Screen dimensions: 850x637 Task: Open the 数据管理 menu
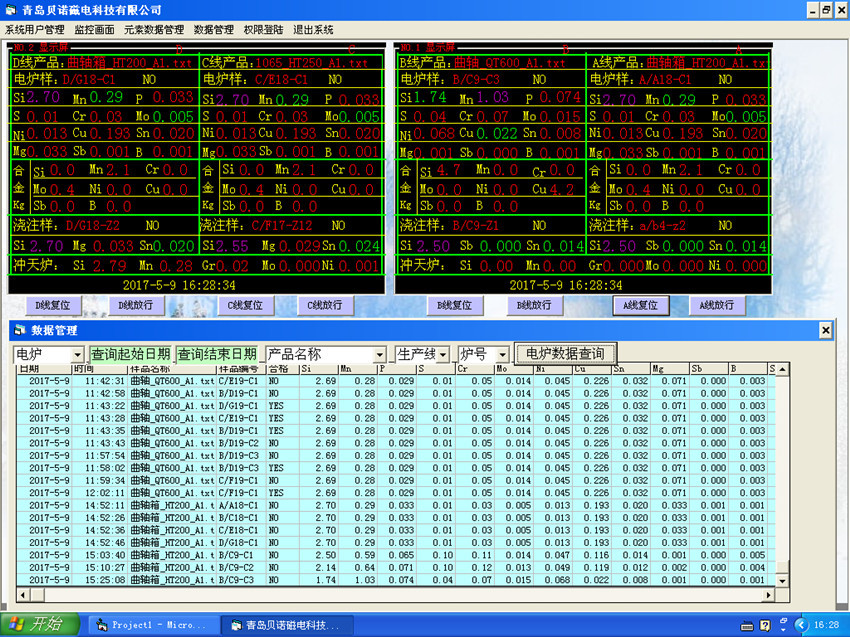[214, 30]
